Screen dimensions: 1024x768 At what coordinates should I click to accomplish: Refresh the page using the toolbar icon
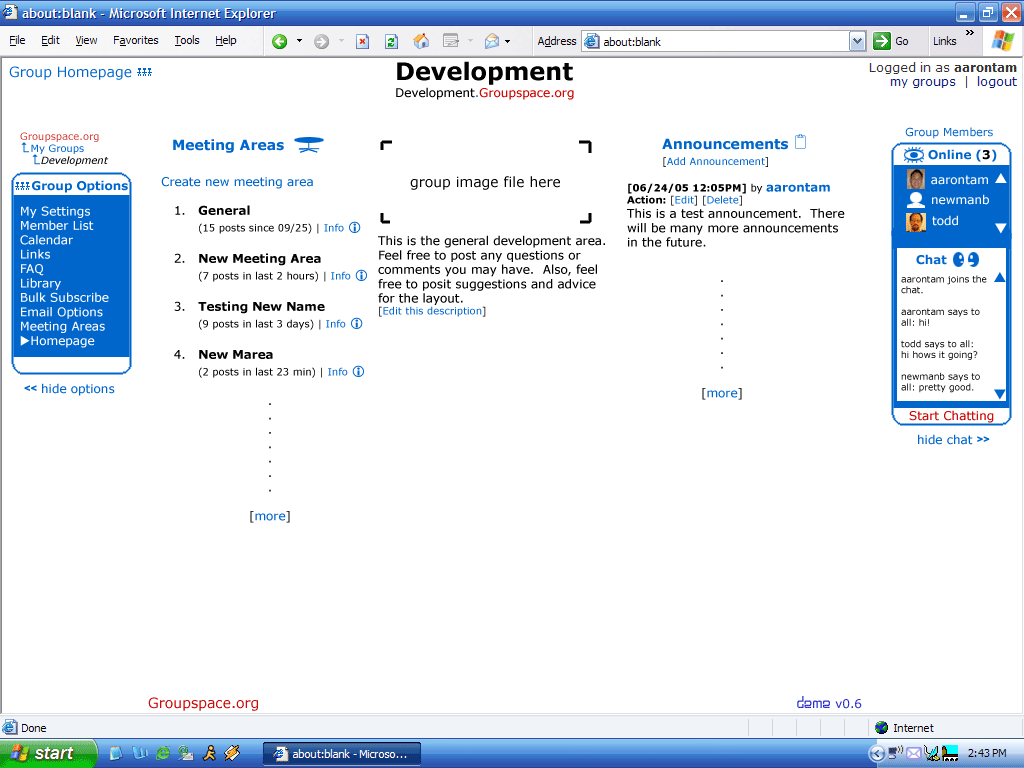tap(391, 41)
